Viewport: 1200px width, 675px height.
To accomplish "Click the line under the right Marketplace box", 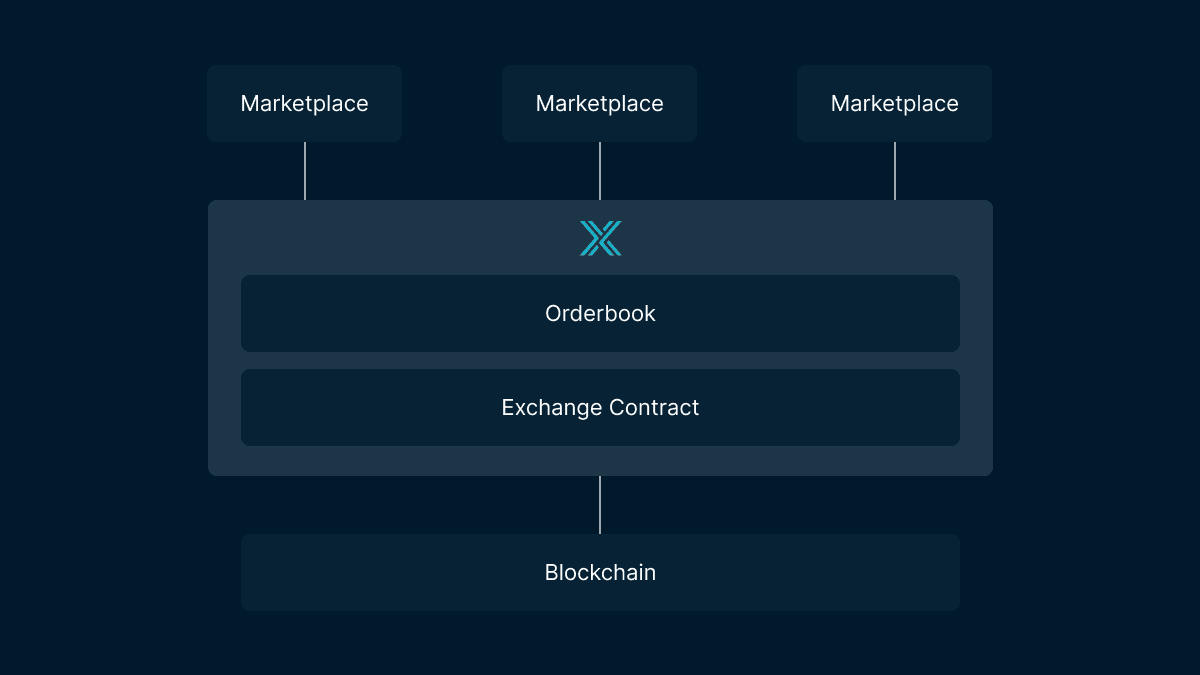I will coord(895,171).
